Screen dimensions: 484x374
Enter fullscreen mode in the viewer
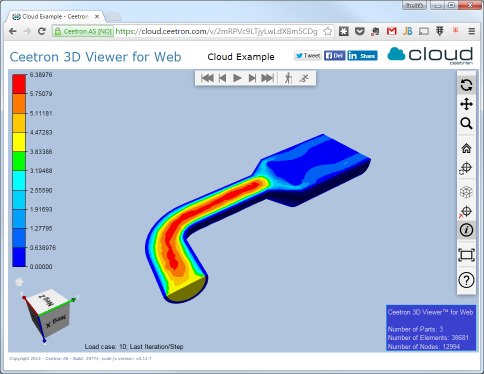(x=466, y=255)
